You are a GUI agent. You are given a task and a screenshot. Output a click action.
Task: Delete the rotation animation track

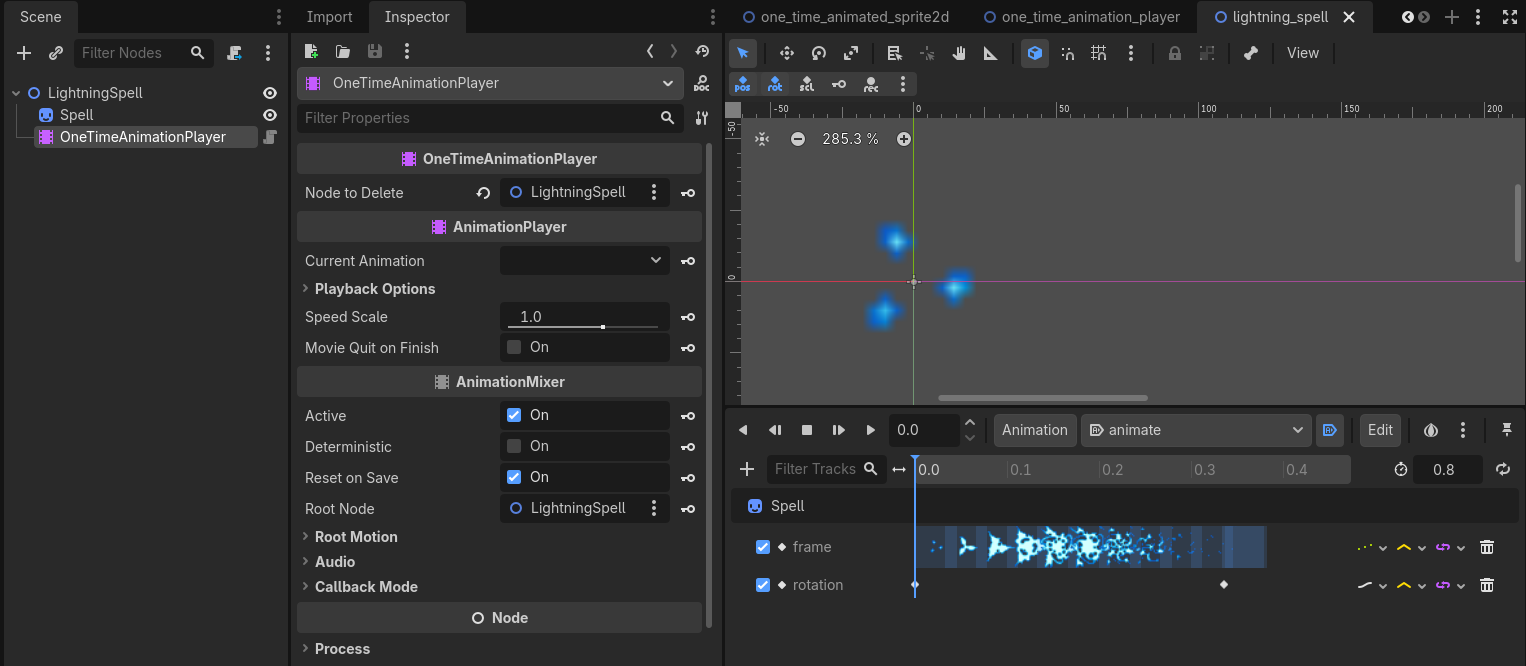pyautogui.click(x=1487, y=585)
